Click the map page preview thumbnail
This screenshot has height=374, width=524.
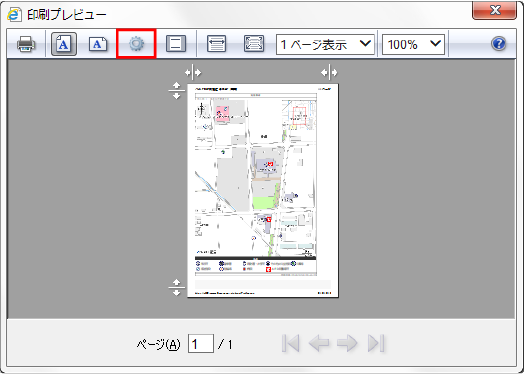[x=263, y=191]
